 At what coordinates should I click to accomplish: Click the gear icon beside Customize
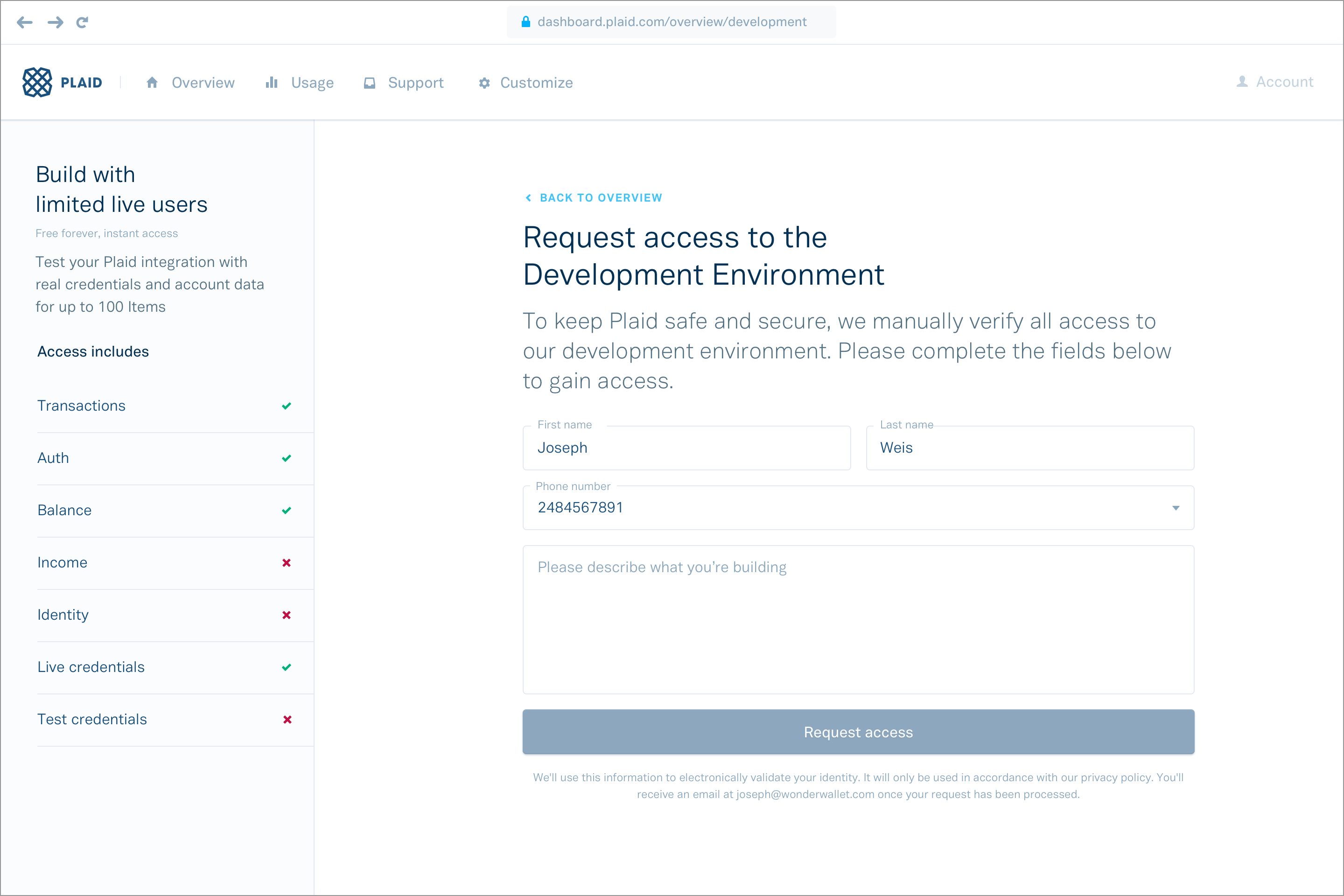click(x=484, y=83)
